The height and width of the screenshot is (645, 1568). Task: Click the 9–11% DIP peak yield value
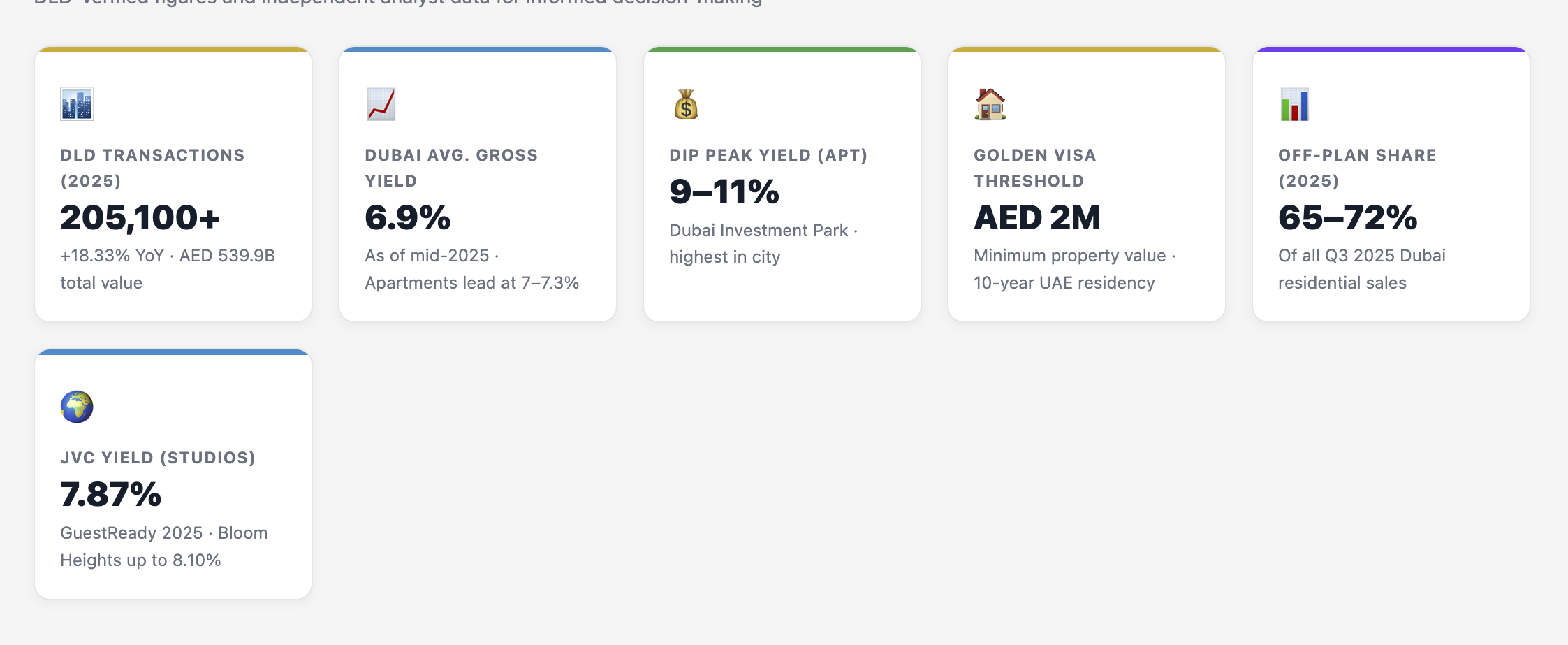724,191
